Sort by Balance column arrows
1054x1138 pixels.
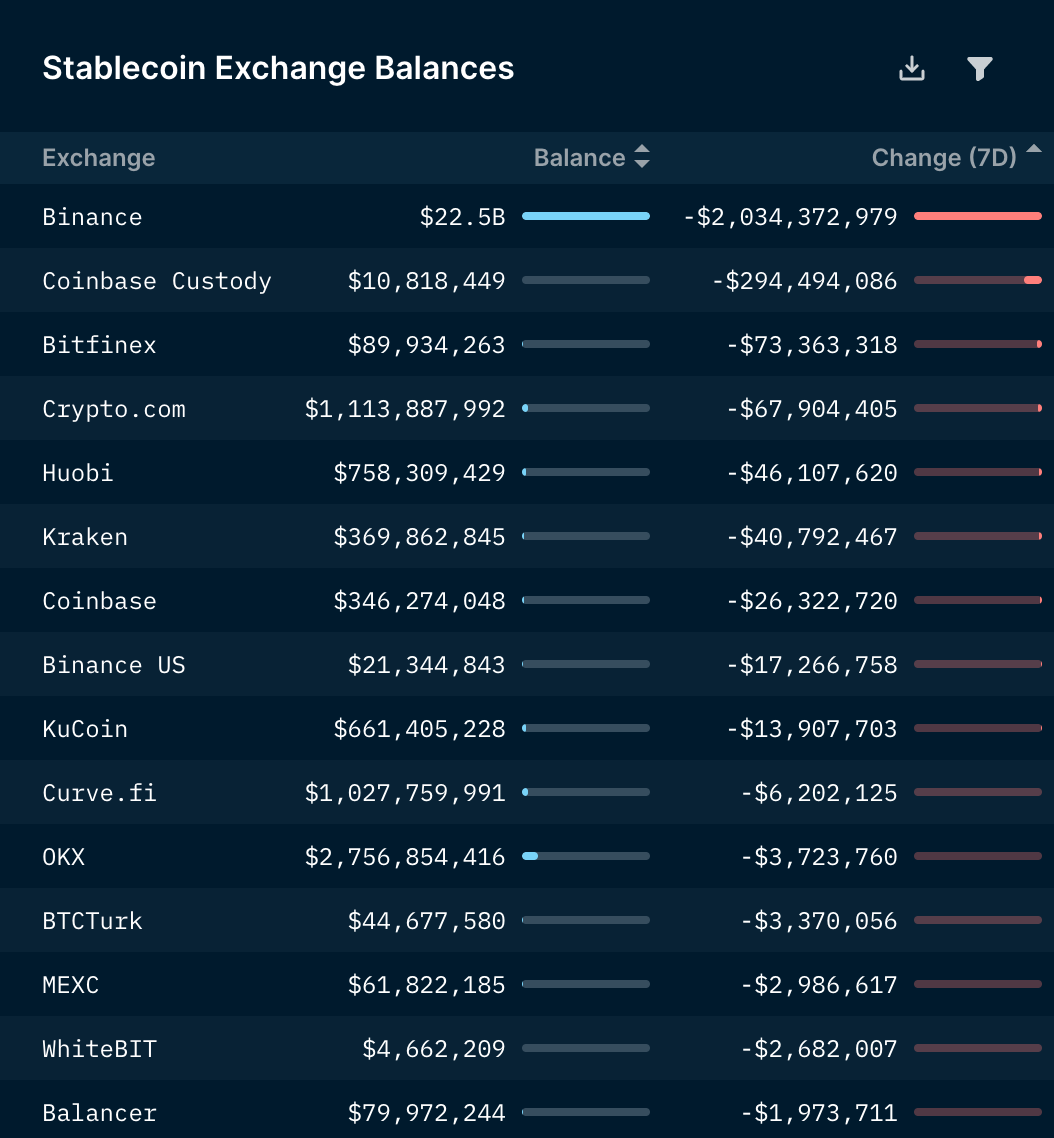[x=642, y=156]
